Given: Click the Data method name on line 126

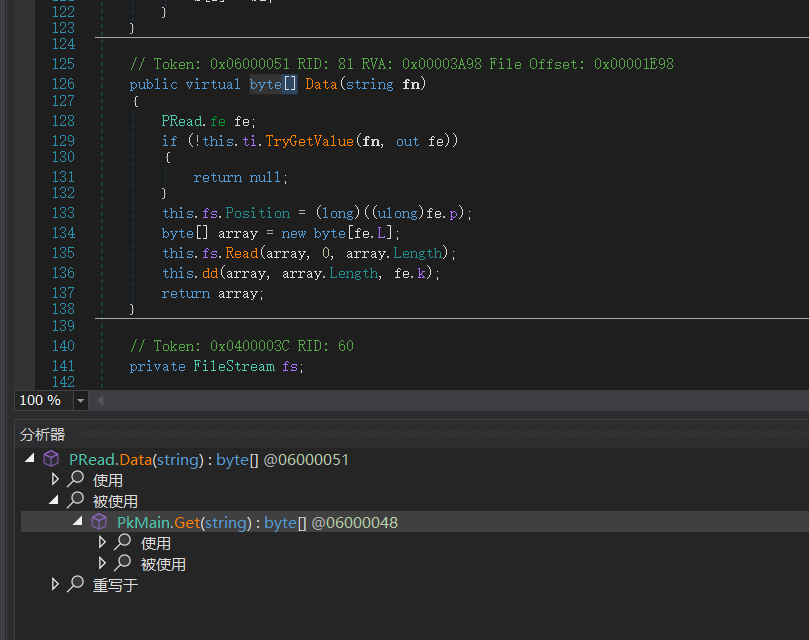Looking at the screenshot, I should tap(321, 84).
